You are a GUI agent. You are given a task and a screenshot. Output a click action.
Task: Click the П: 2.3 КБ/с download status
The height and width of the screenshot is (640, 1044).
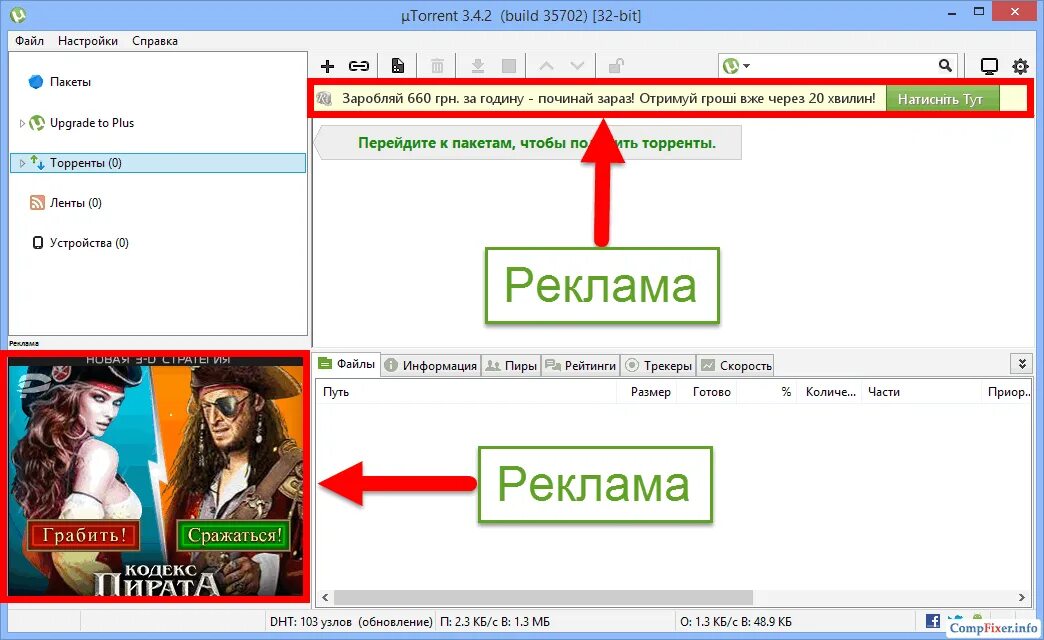tap(495, 622)
